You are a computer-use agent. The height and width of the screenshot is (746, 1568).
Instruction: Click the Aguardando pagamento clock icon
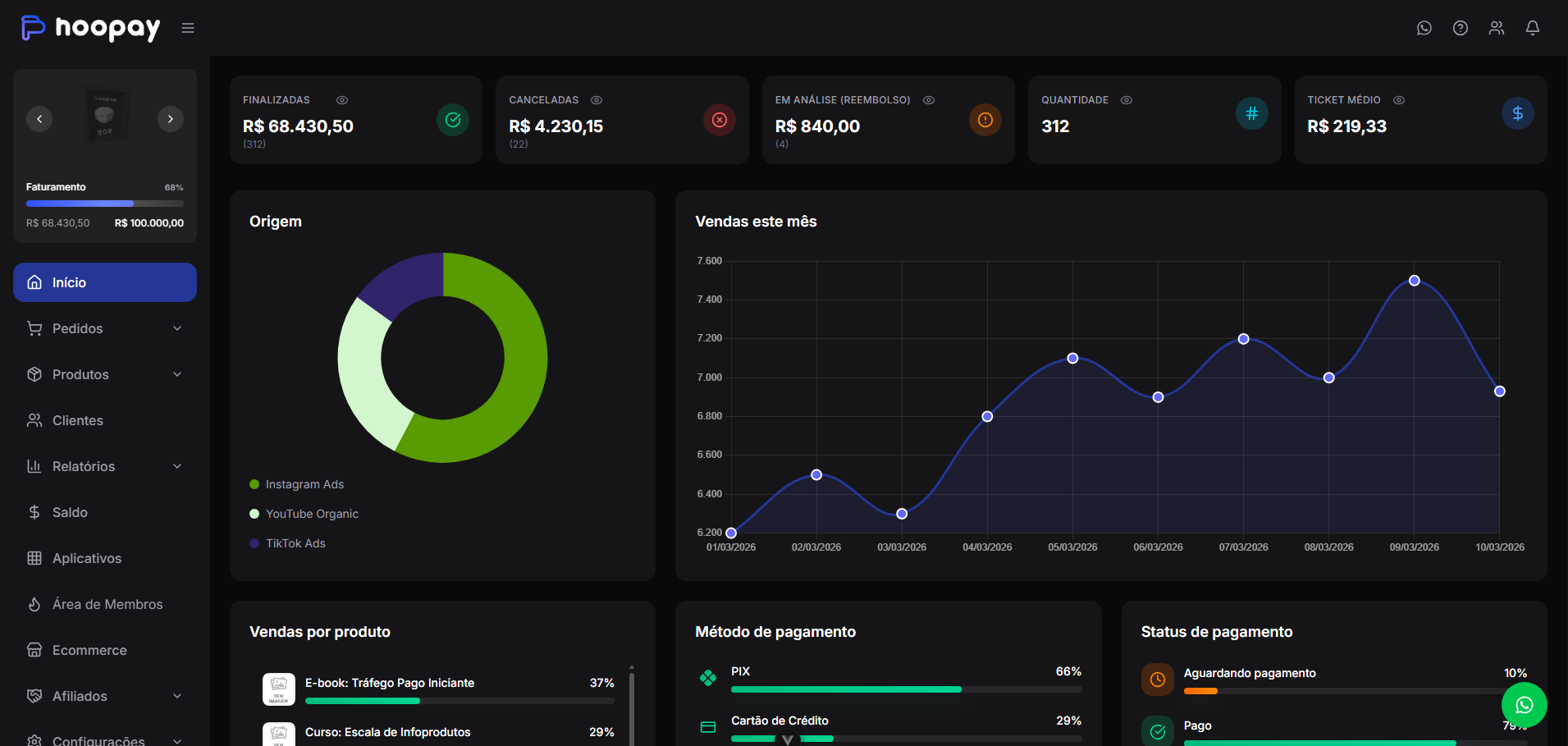[x=1158, y=680]
